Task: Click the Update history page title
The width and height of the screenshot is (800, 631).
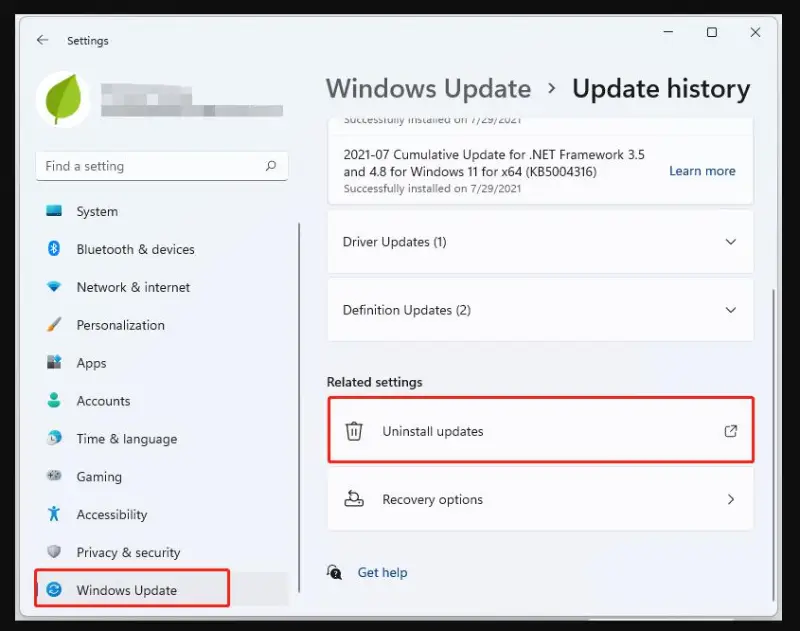Action: click(x=661, y=88)
